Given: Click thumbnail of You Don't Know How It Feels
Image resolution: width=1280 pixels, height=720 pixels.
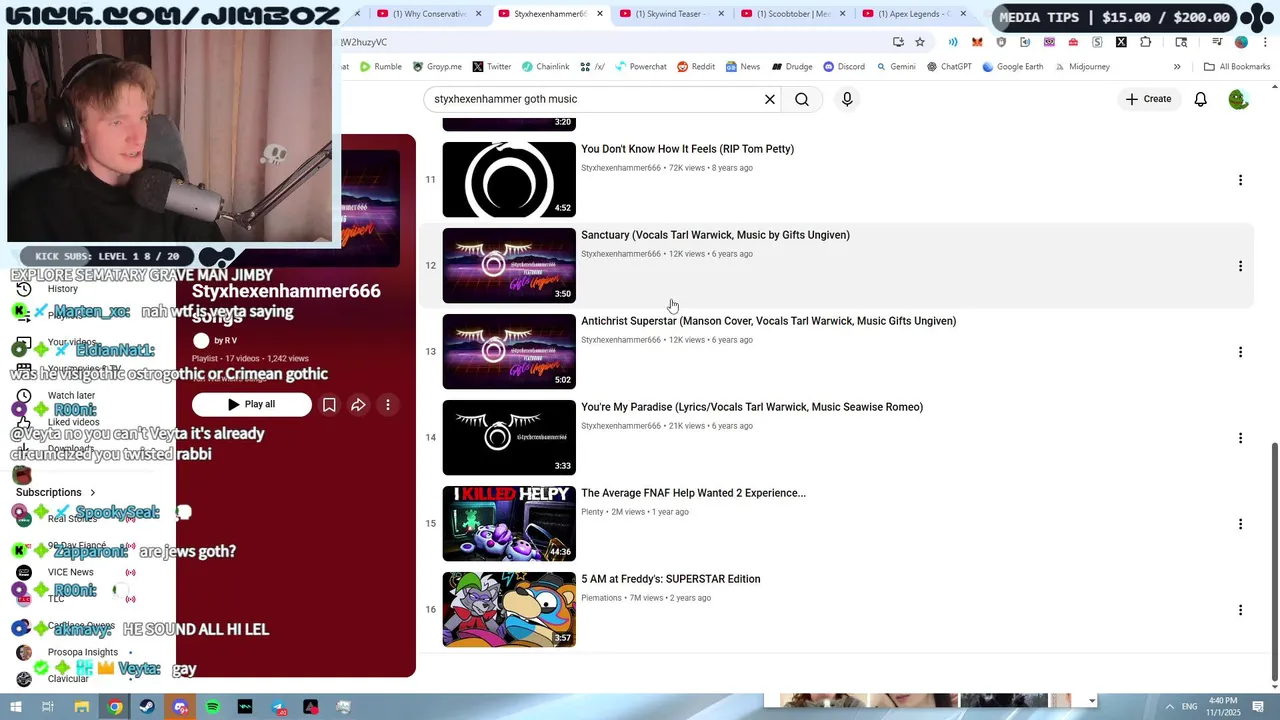Looking at the screenshot, I should point(509,179).
